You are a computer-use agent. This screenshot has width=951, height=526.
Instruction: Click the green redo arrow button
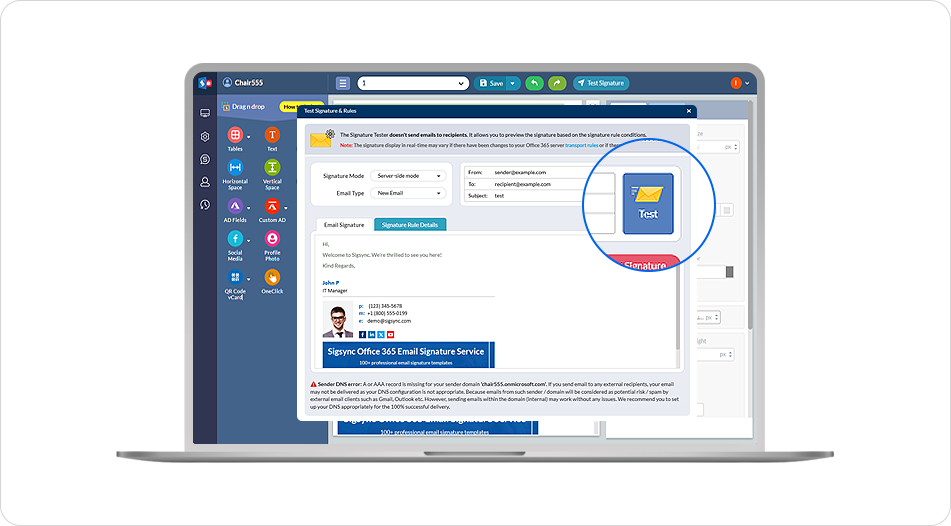[x=557, y=83]
